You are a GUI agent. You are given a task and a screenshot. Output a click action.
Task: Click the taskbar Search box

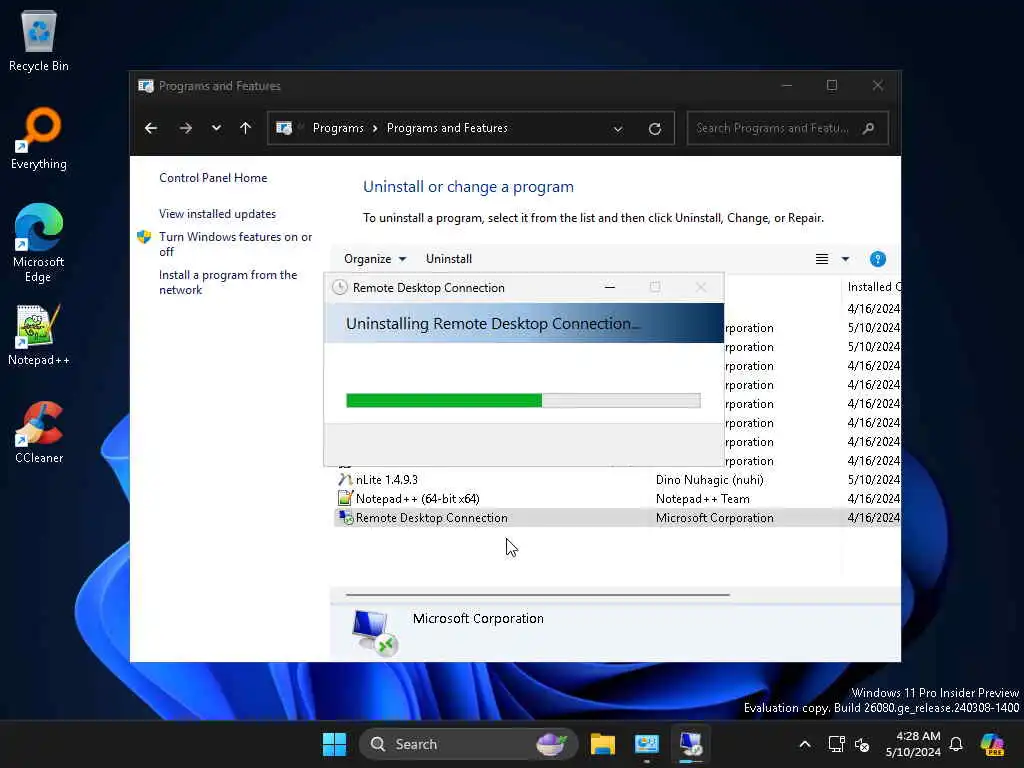pyautogui.click(x=468, y=744)
